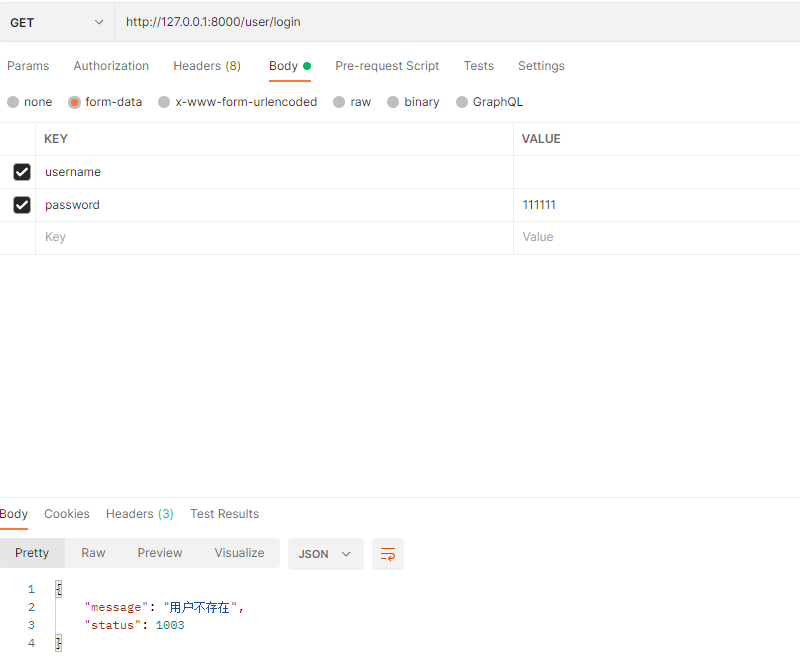This screenshot has height=669, width=800.
Task: Open the JSON format dropdown
Action: (x=326, y=554)
